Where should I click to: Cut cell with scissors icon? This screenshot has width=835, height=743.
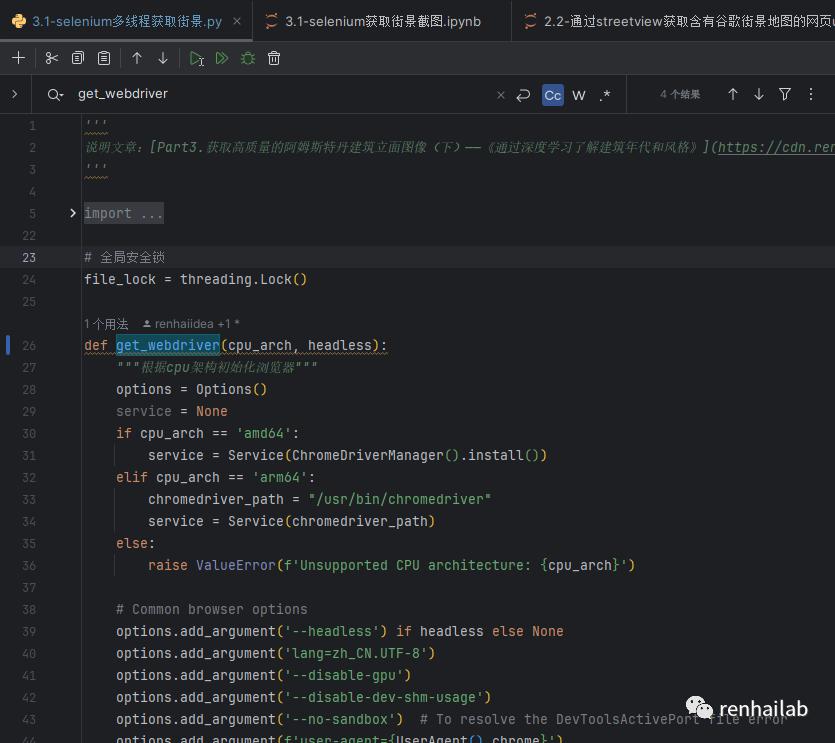[52, 58]
